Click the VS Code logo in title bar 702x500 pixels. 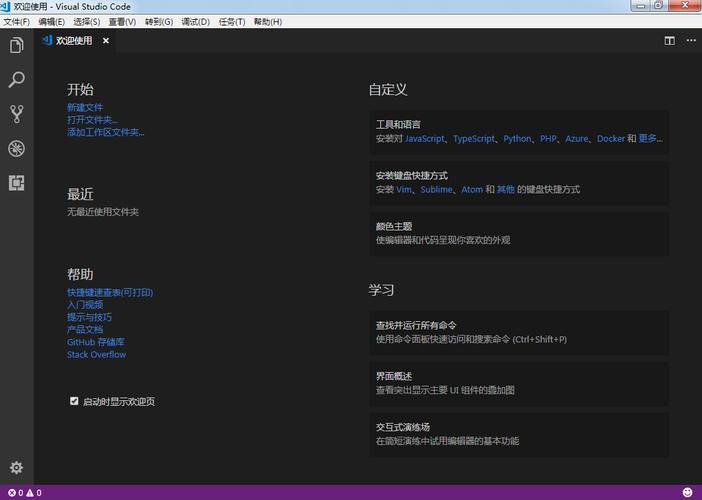pos(5,6)
